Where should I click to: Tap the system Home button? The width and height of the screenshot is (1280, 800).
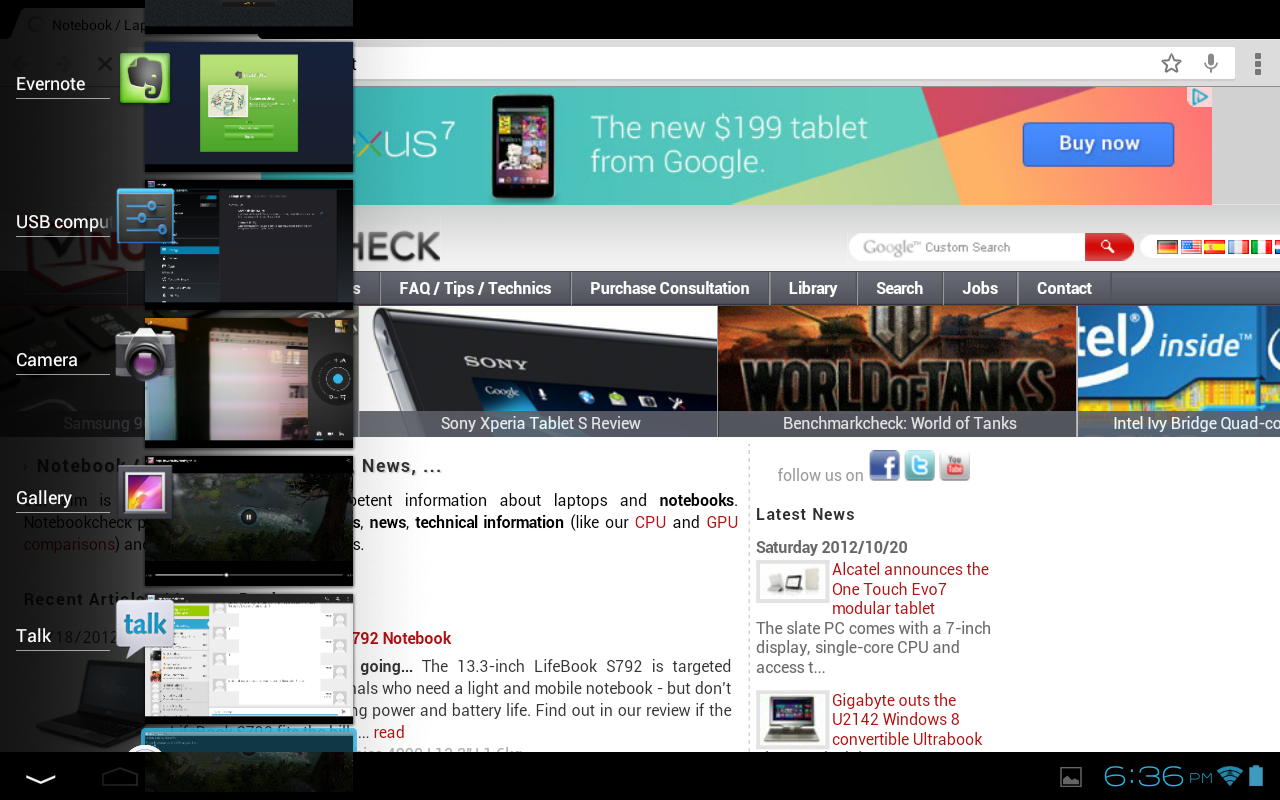click(120, 777)
